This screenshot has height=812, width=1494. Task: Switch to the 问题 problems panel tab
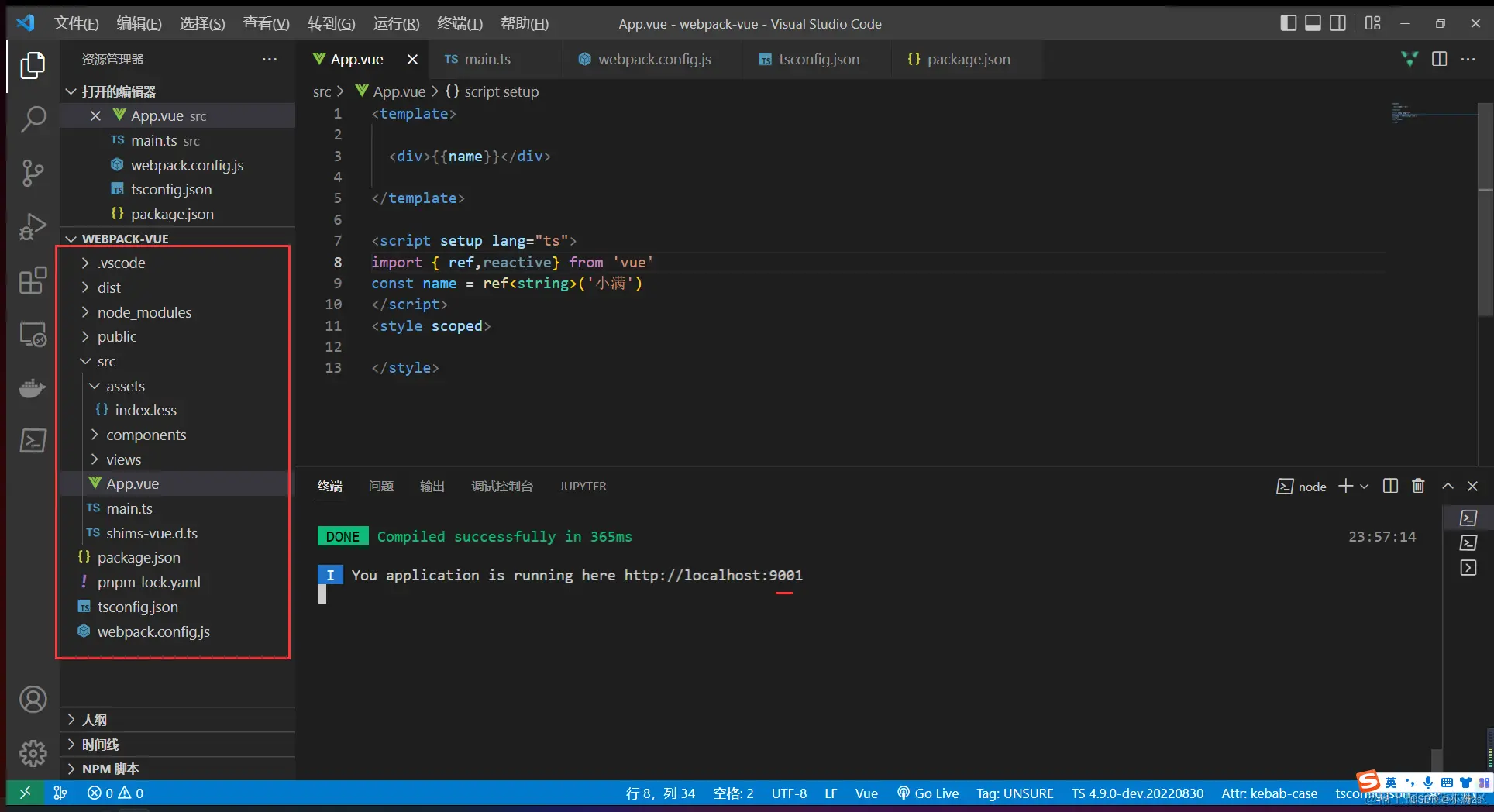pyautogui.click(x=381, y=486)
